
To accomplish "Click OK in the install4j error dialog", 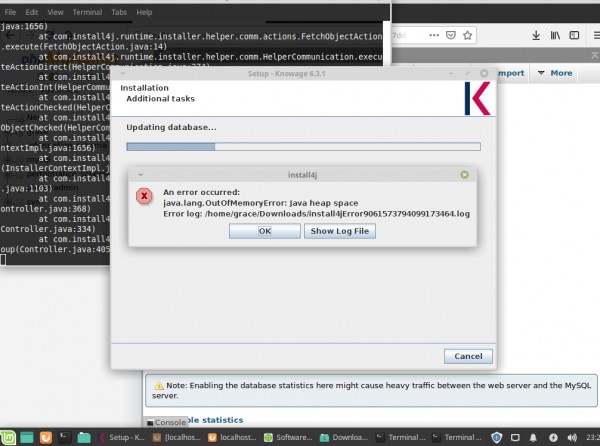I will coord(264,231).
